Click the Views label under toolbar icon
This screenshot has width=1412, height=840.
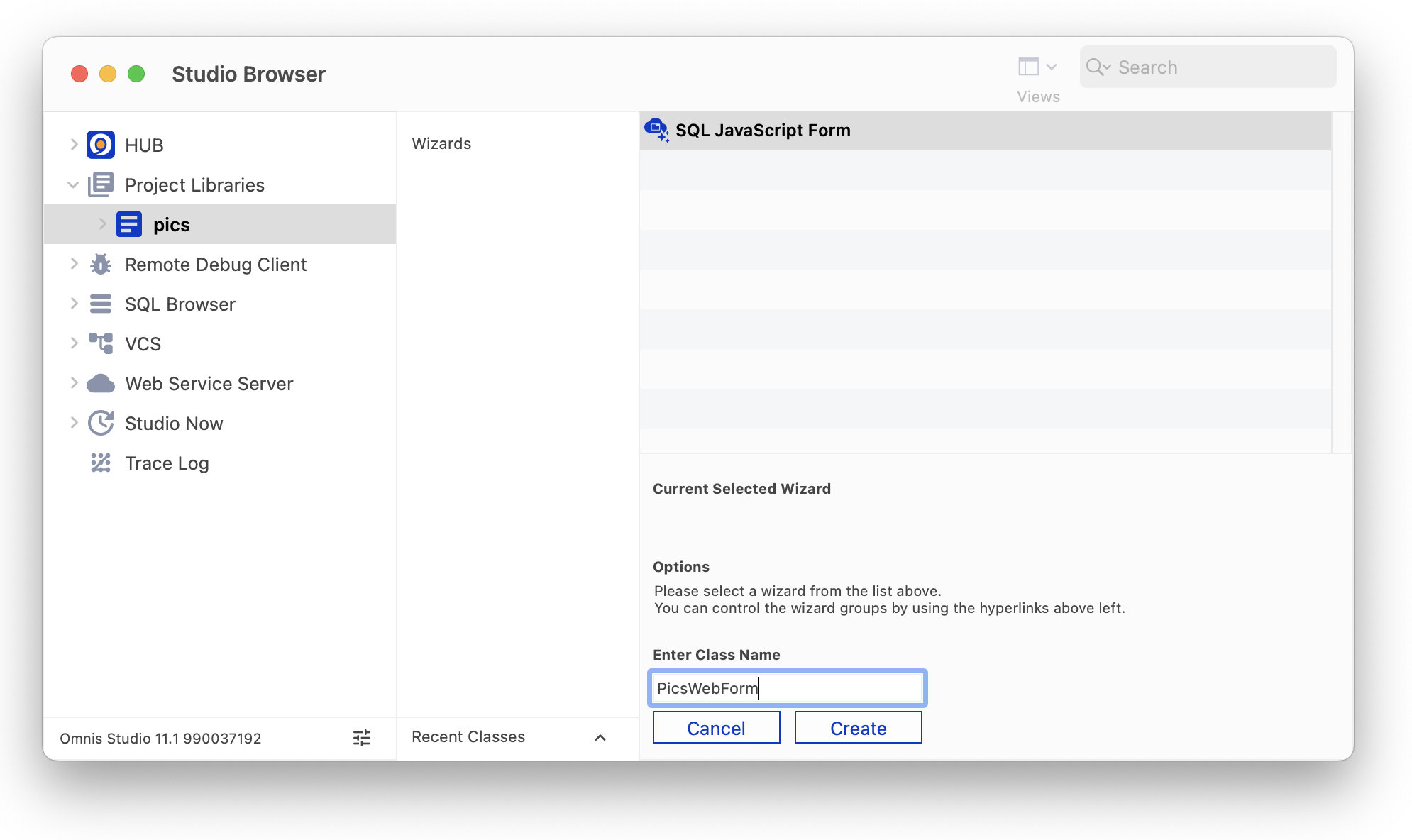click(1038, 96)
